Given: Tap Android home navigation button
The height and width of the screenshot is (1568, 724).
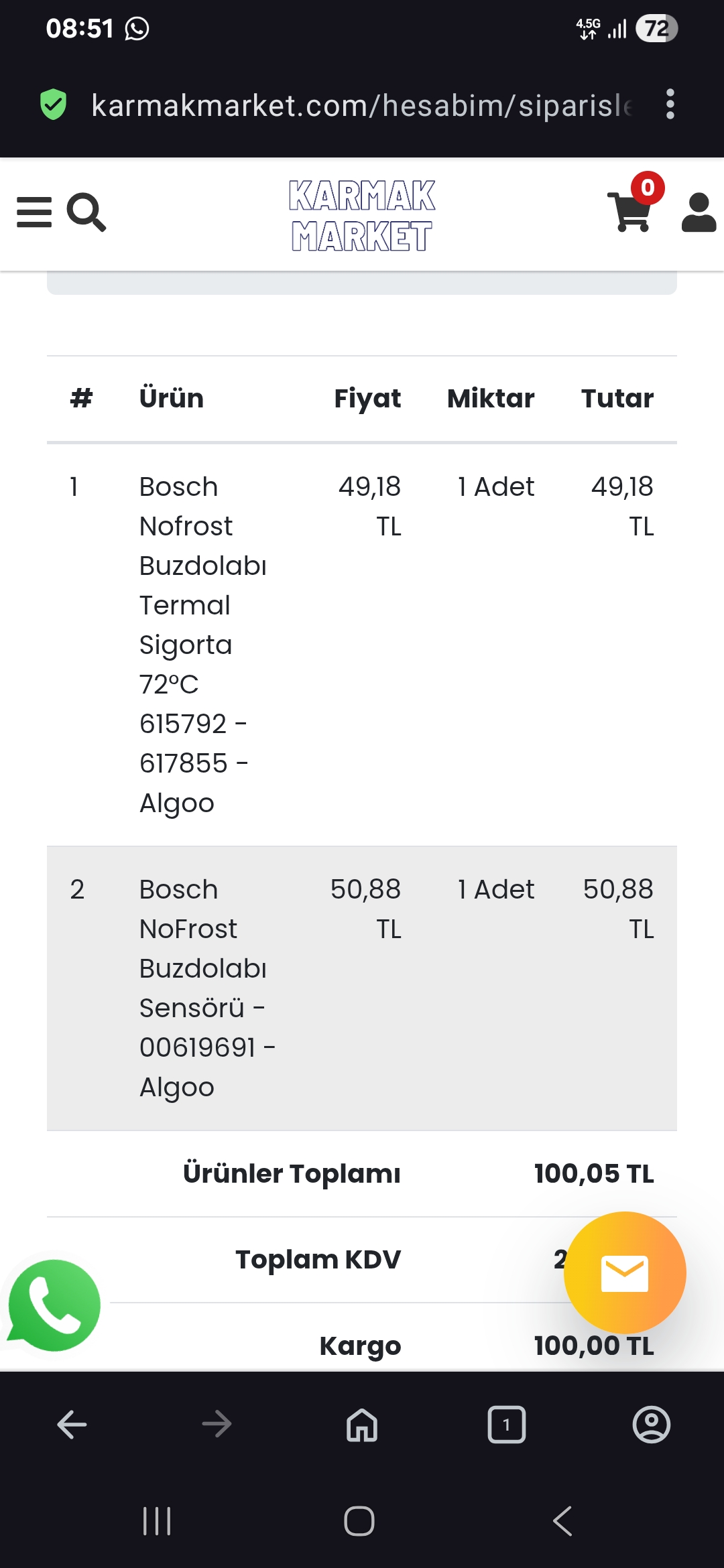Looking at the screenshot, I should (x=359, y=1521).
